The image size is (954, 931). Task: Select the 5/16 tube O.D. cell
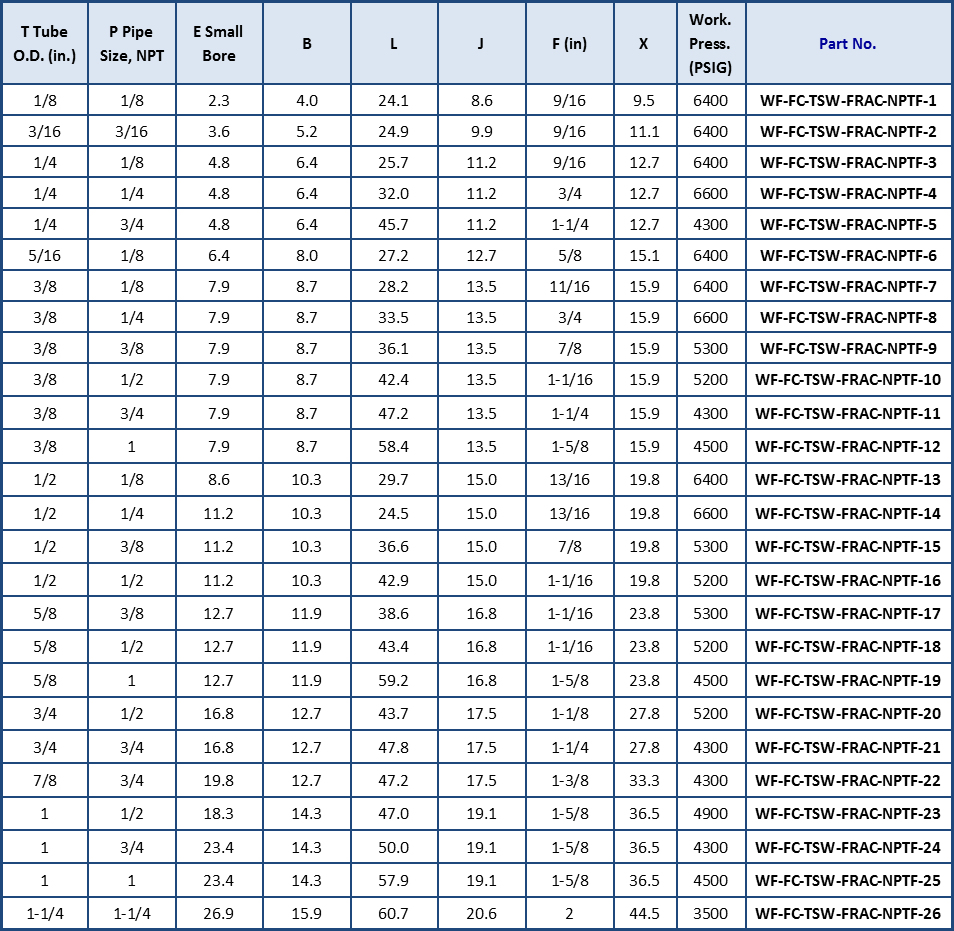tap(44, 256)
